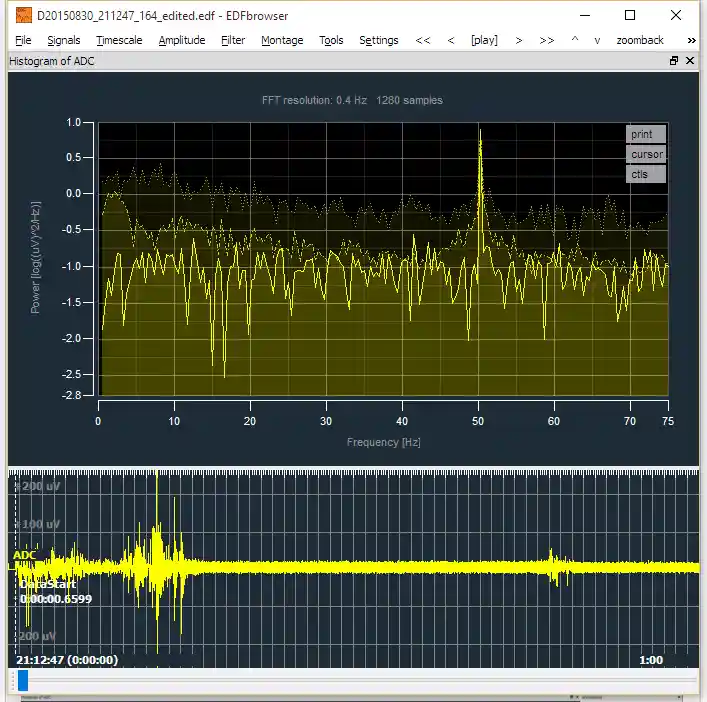Shift signals down with the v item

tap(597, 40)
